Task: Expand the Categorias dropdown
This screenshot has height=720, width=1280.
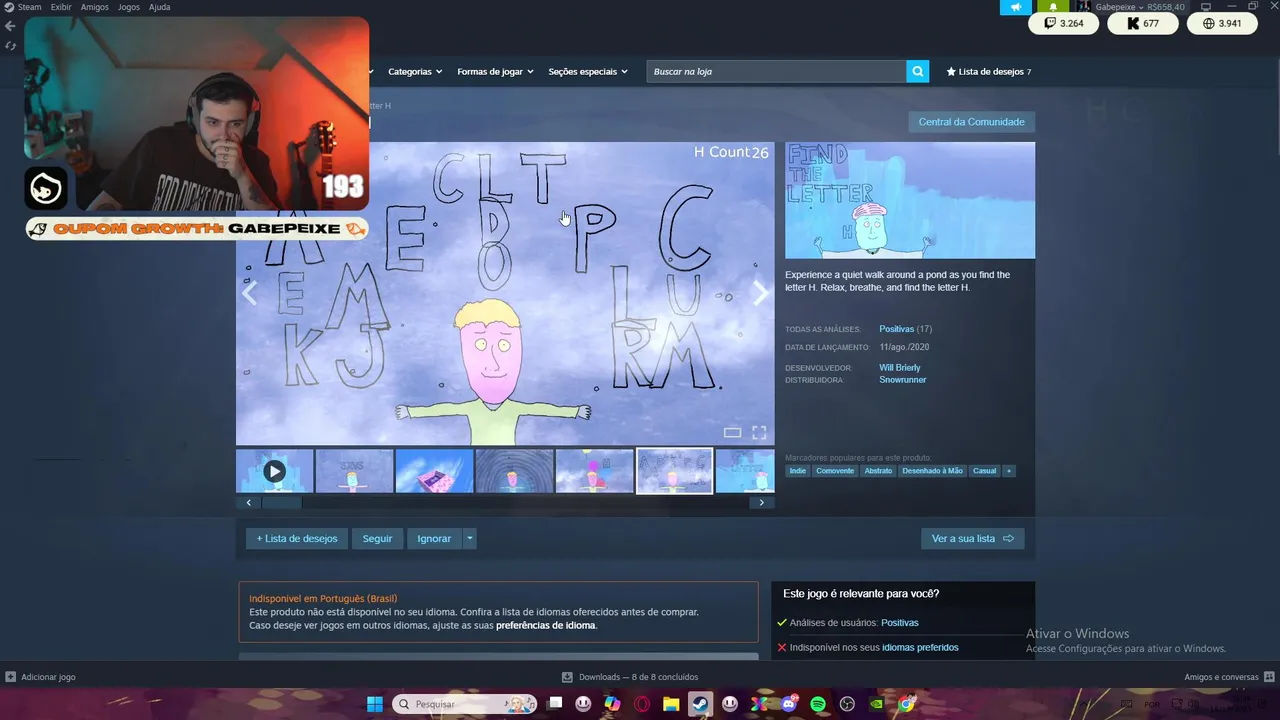Action: [415, 72]
